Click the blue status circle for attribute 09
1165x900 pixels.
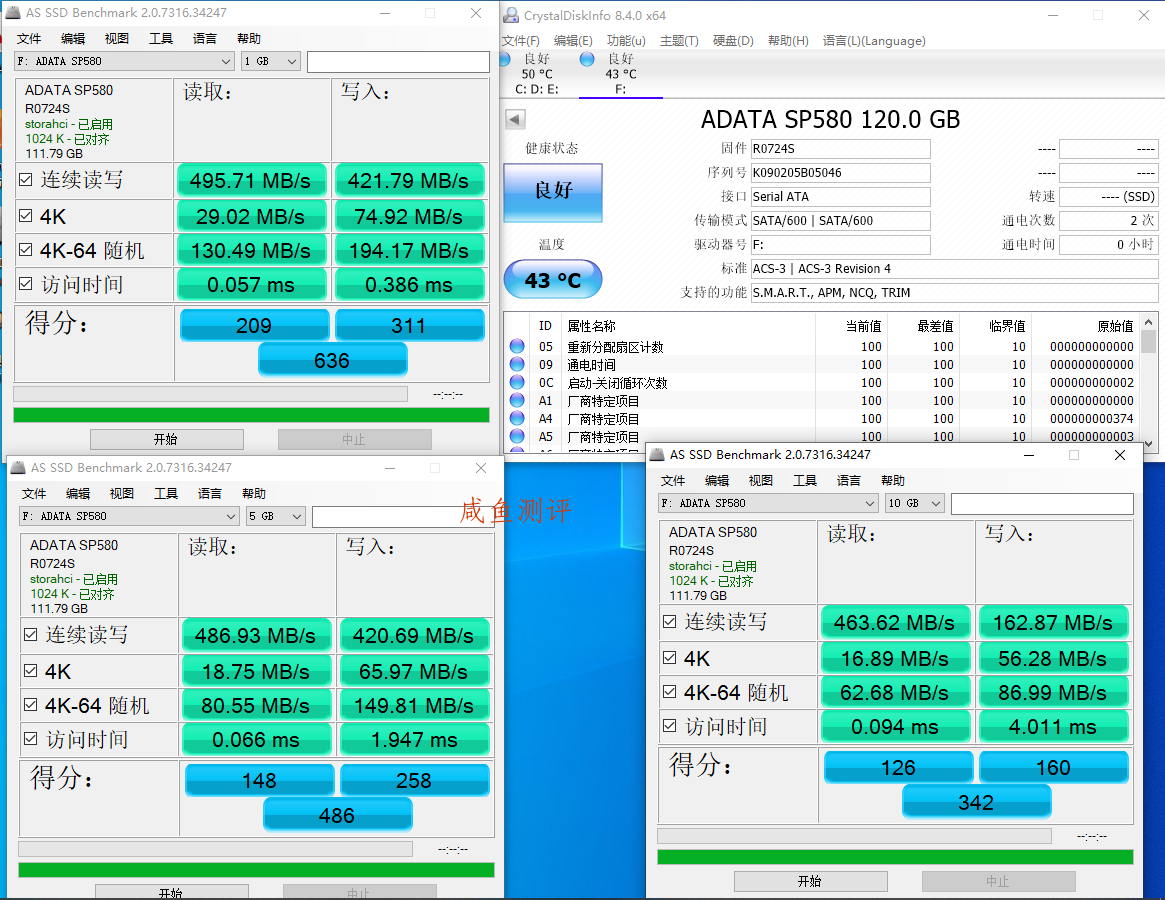tap(517, 364)
